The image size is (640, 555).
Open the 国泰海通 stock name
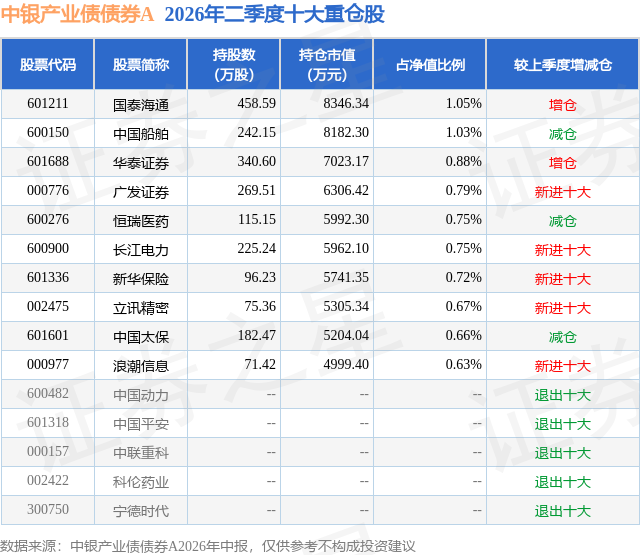point(141,105)
